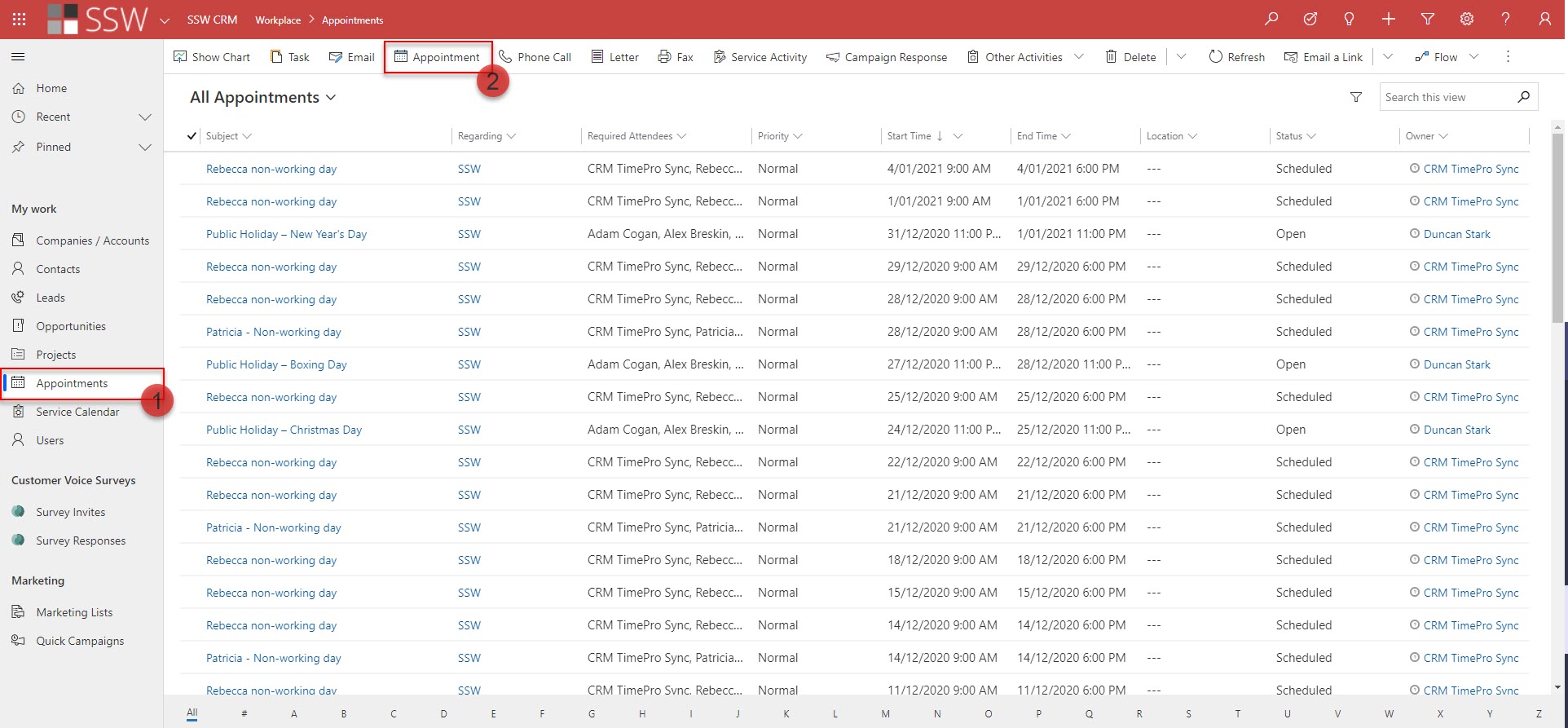Open Public Holiday – Boxing Day appointment

pos(276,365)
